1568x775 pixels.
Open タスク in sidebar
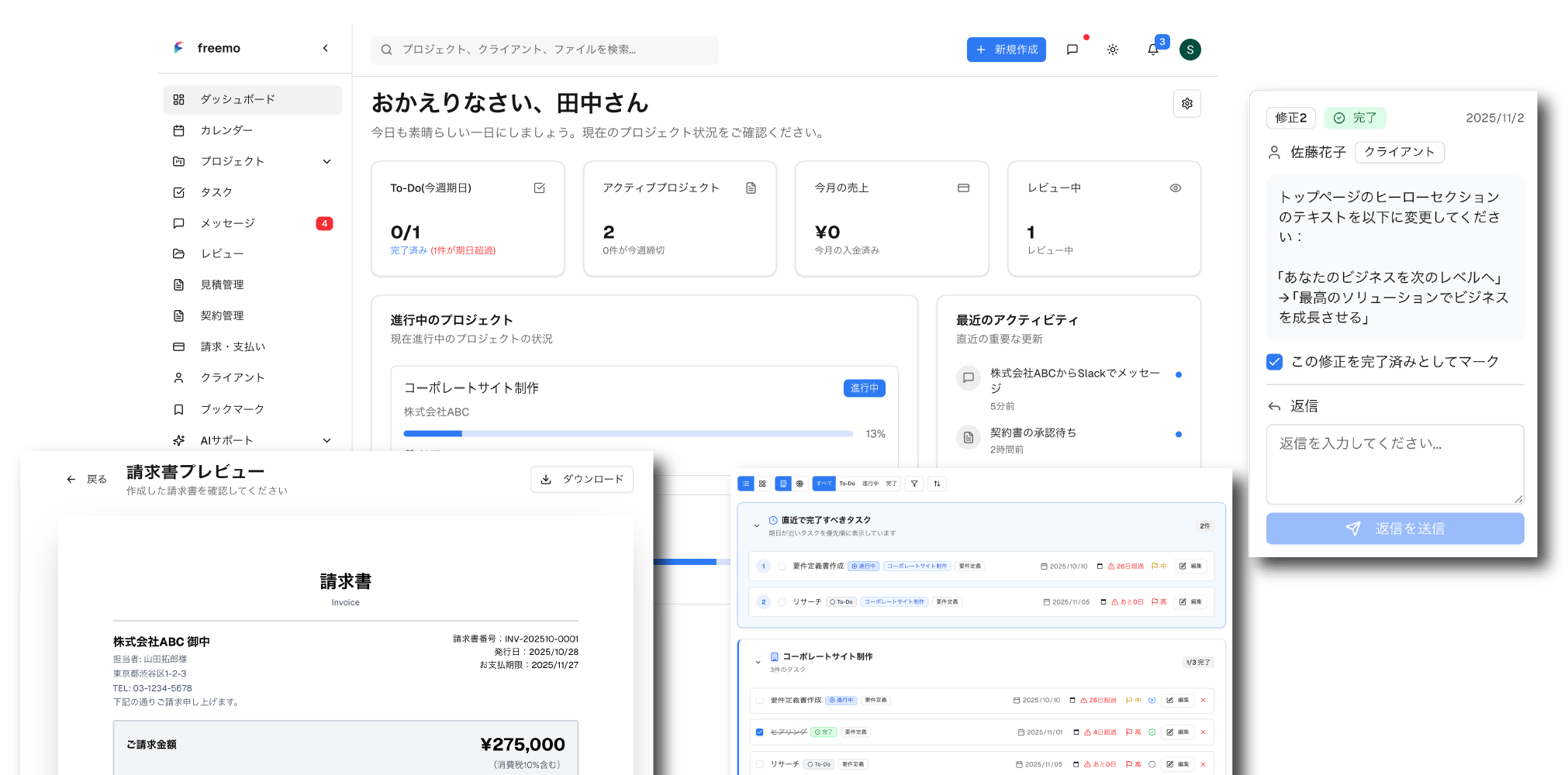[x=252, y=192]
